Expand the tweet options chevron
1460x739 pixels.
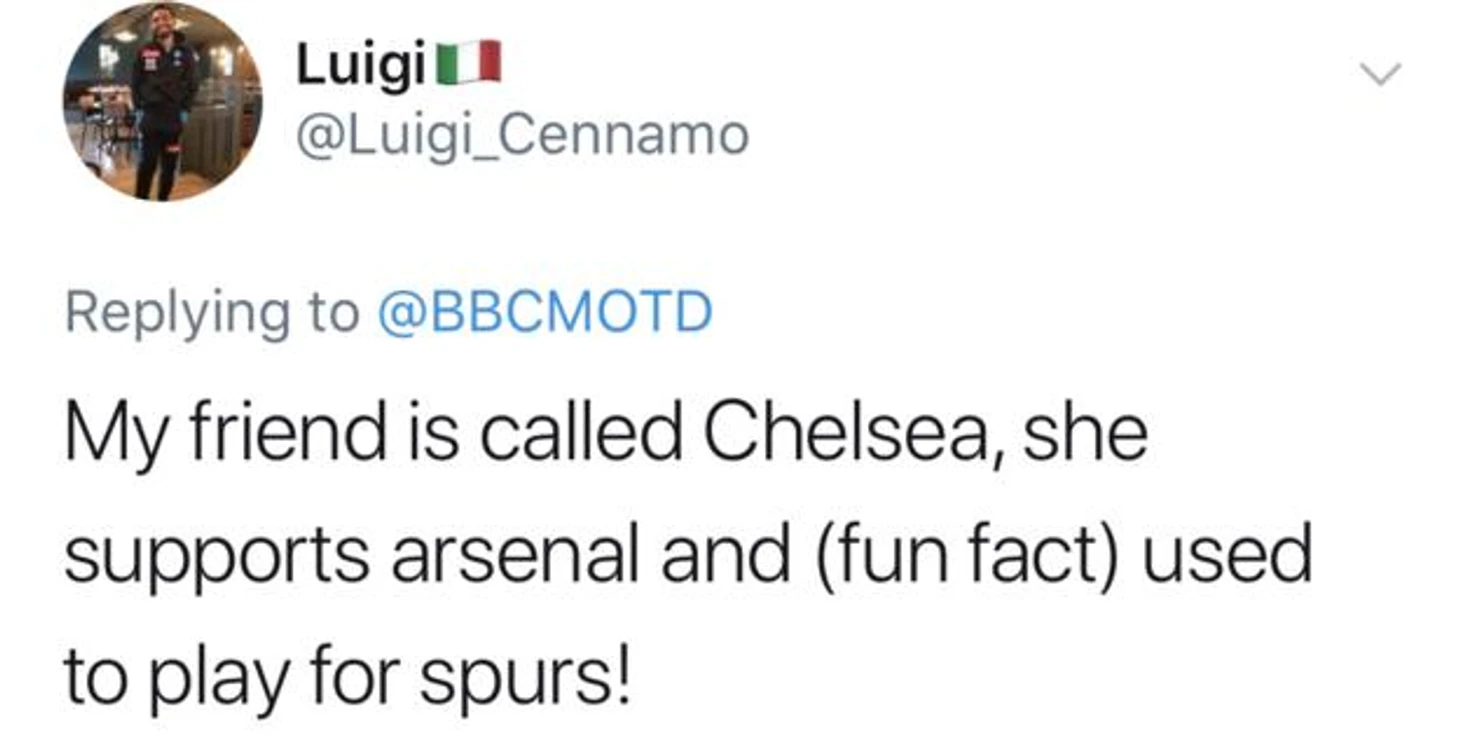[x=1381, y=74]
